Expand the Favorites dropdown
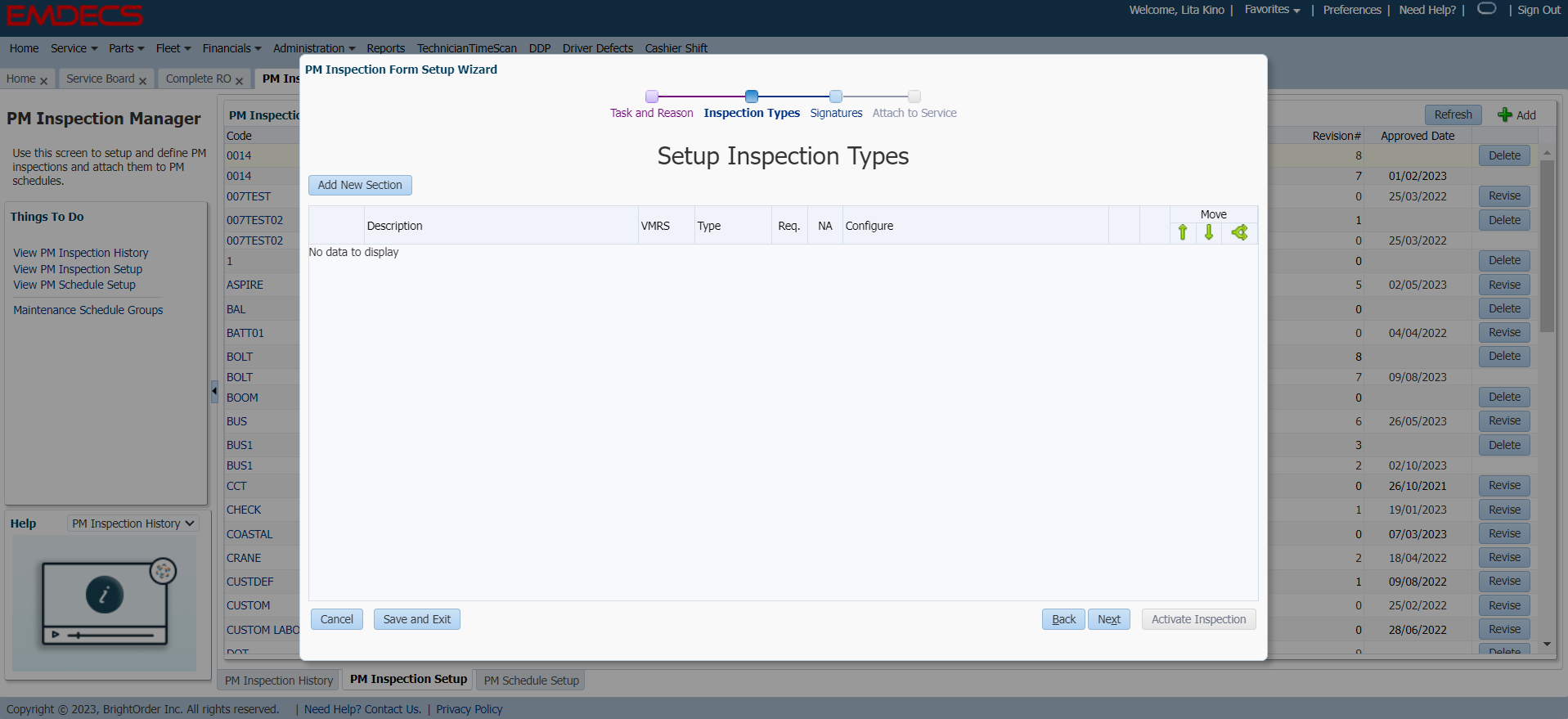Image resolution: width=1568 pixels, height=719 pixels. coord(1272,10)
